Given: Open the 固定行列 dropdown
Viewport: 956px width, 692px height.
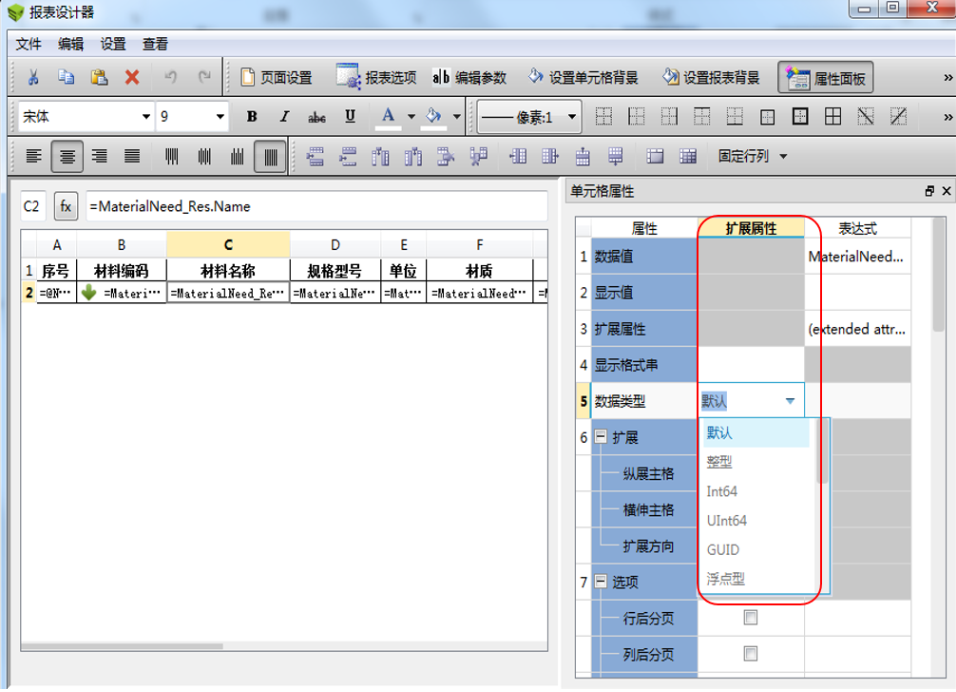Looking at the screenshot, I should coord(752,156).
